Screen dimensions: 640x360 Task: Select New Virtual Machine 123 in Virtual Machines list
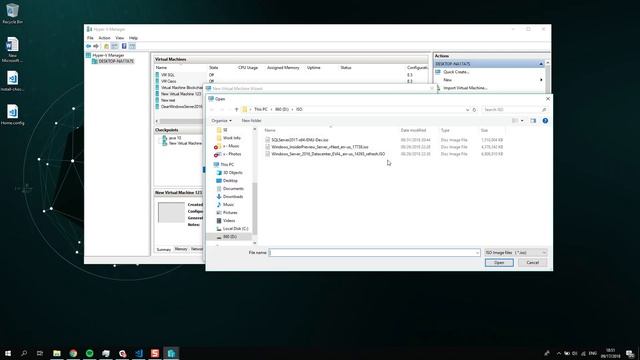point(179,94)
